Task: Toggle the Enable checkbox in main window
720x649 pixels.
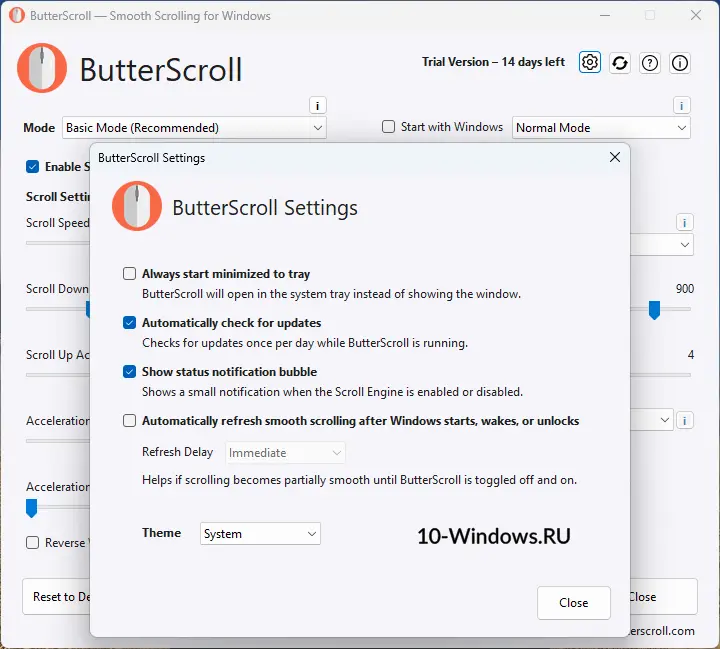Action: (x=32, y=166)
